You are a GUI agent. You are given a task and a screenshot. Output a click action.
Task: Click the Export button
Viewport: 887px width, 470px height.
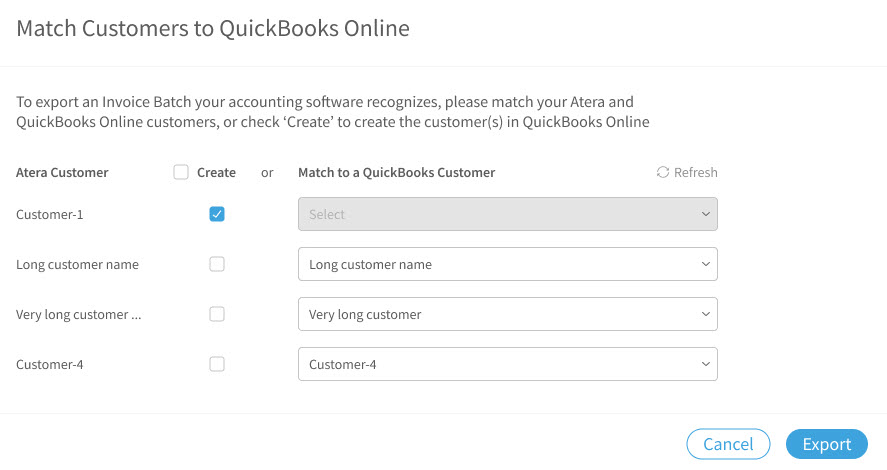pos(826,444)
